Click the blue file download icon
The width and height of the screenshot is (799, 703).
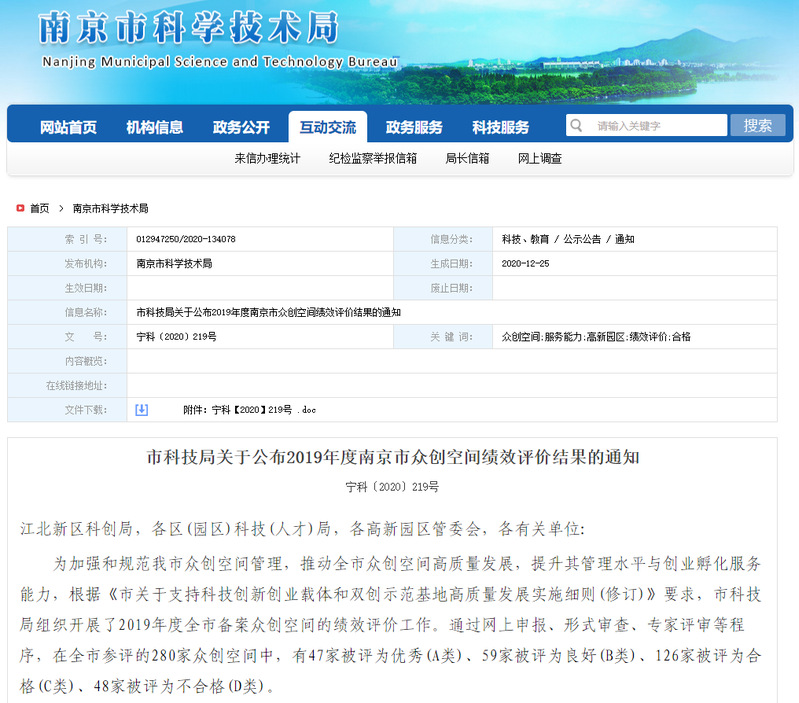pos(142,410)
